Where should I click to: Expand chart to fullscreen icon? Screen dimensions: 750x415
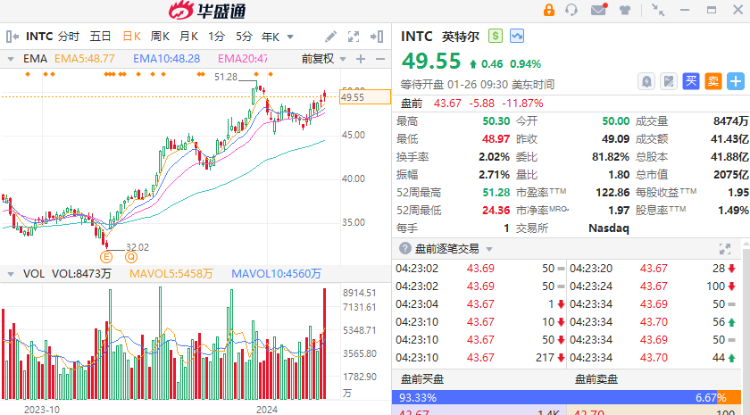(x=353, y=37)
